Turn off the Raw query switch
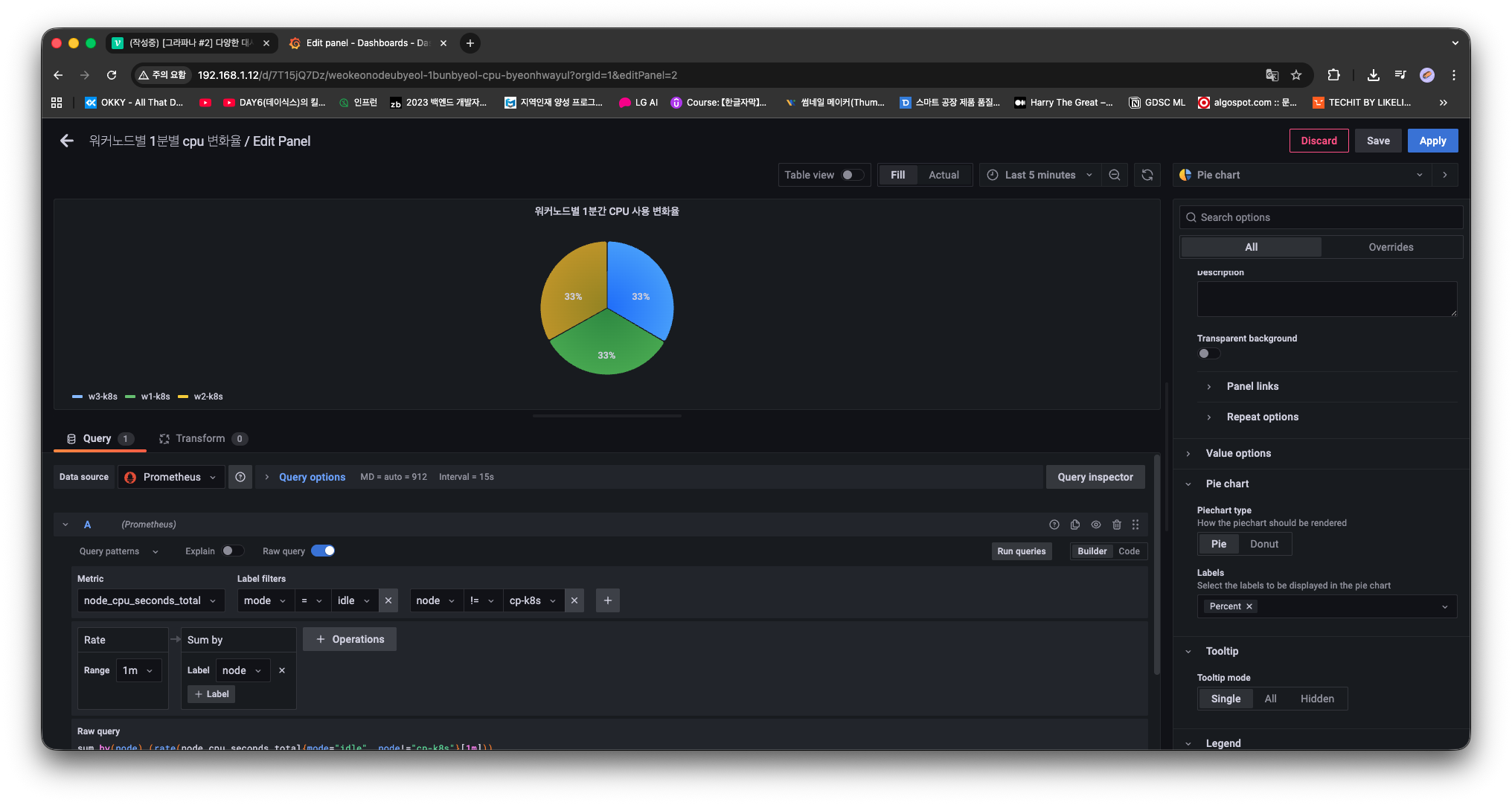This screenshot has width=1512, height=805. 323,551
